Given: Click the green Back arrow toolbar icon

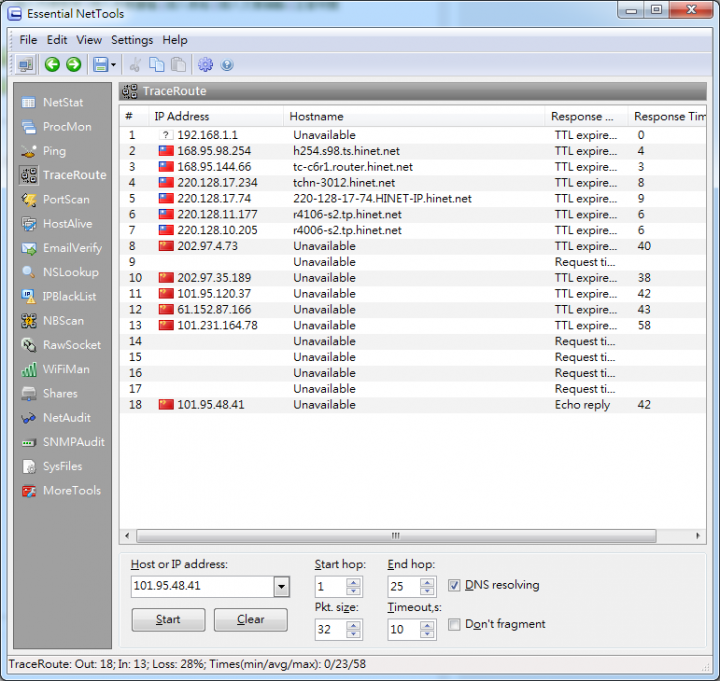Looking at the screenshot, I should tap(52, 64).
